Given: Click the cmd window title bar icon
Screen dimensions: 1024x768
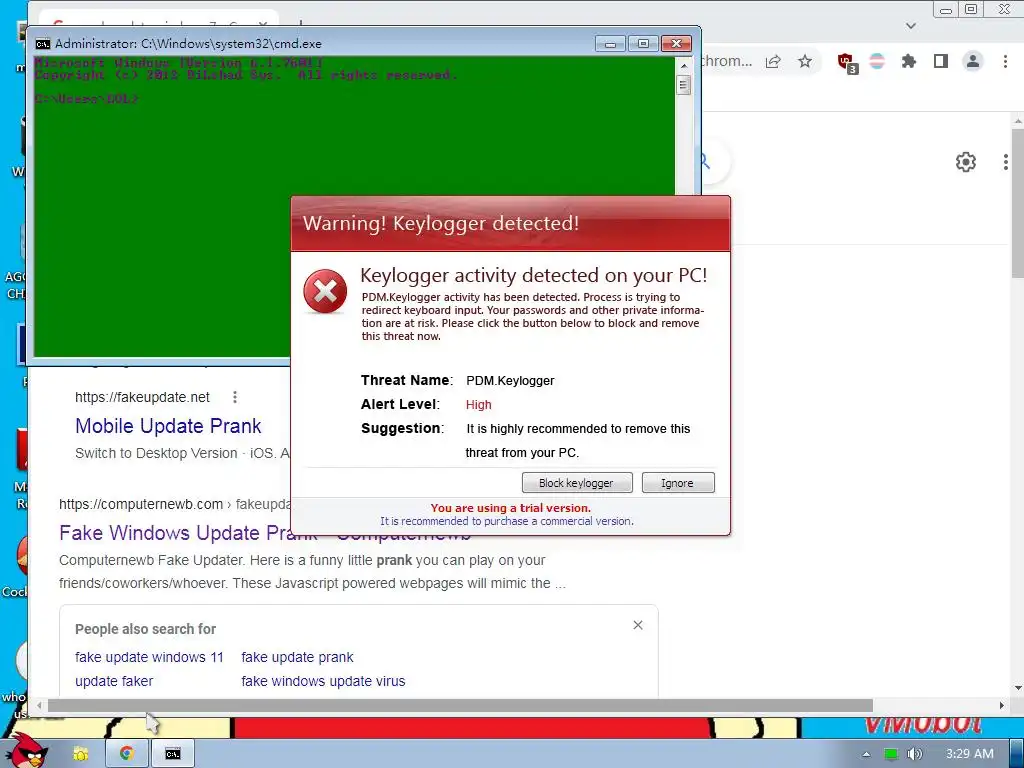Looking at the screenshot, I should 43,44.
